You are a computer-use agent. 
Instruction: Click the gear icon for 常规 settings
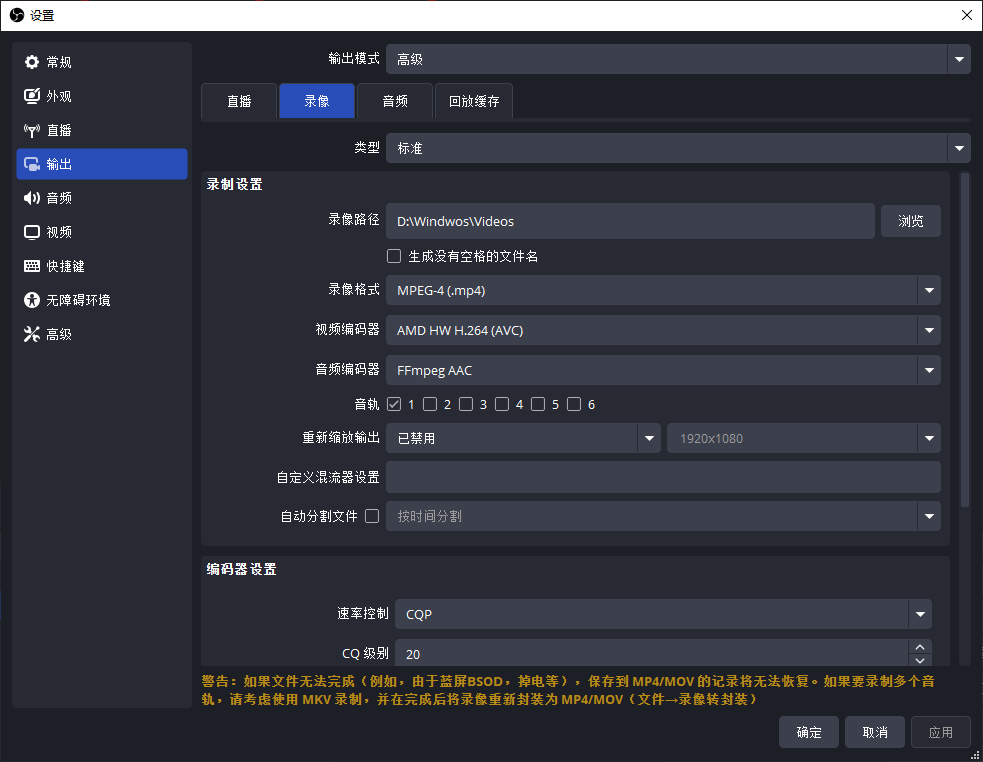[x=32, y=62]
